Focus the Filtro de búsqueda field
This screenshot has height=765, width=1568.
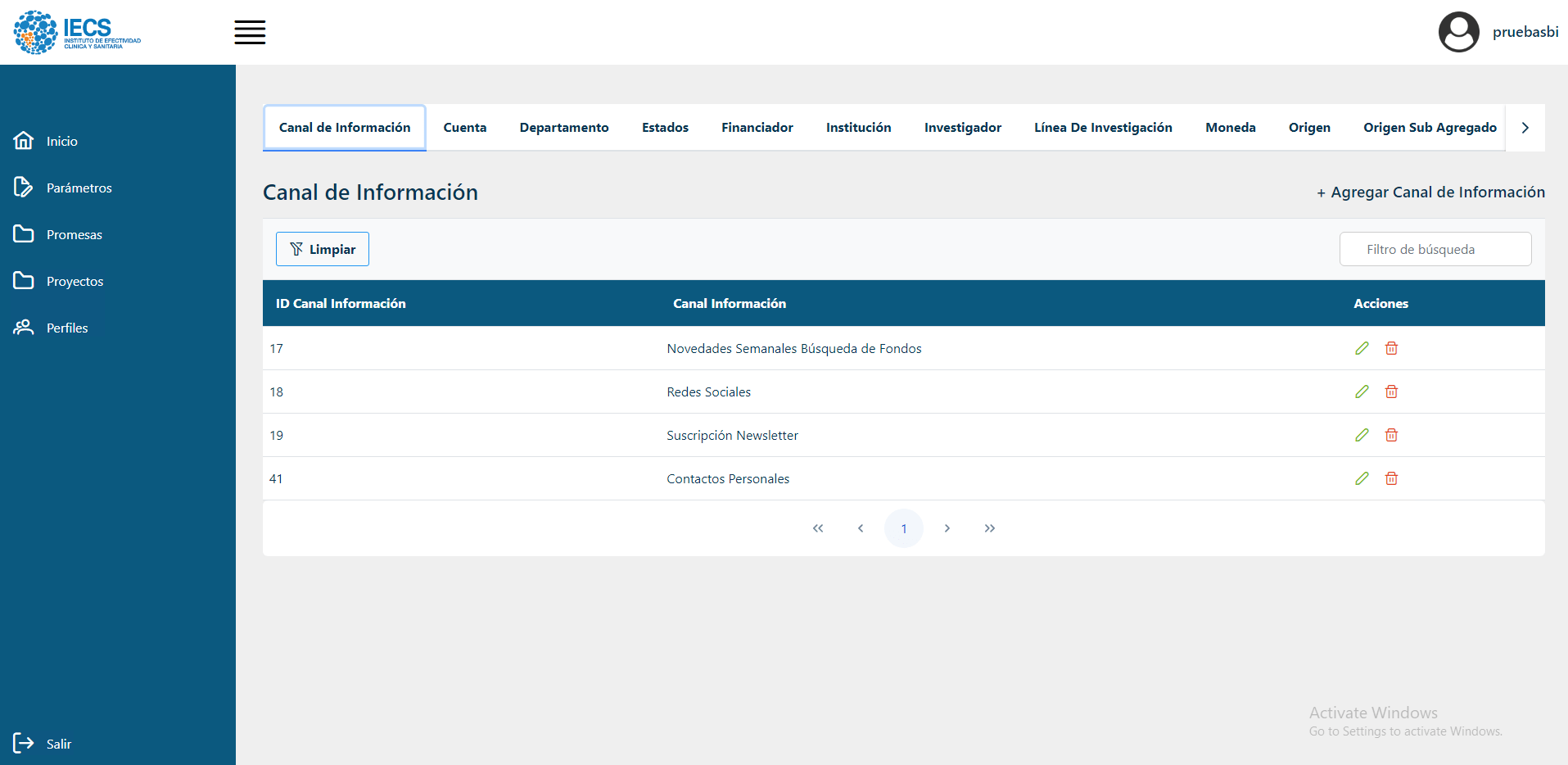pyautogui.click(x=1435, y=249)
